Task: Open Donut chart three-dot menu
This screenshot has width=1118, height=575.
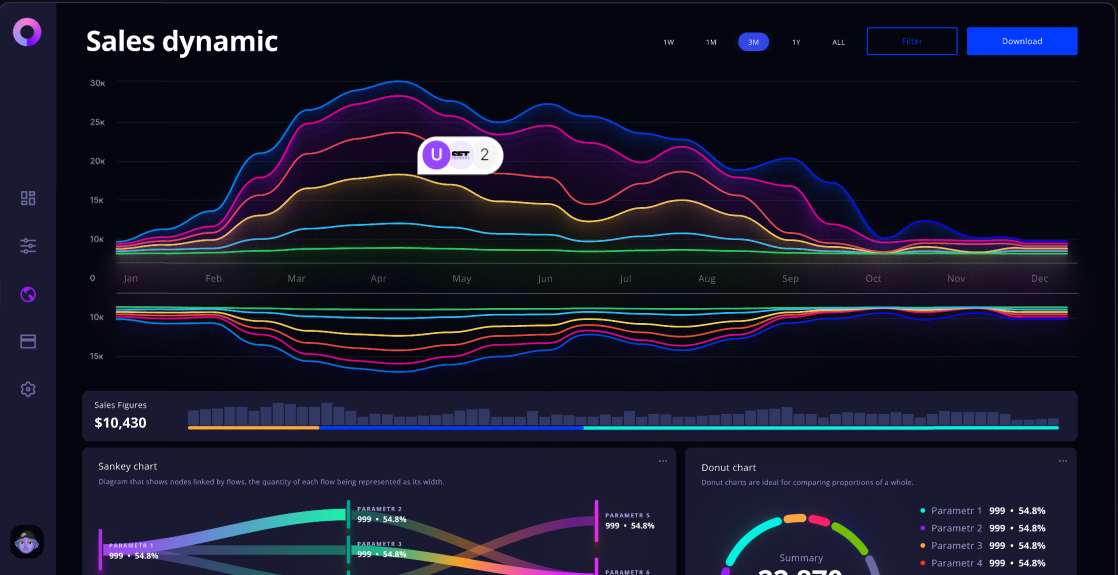Action: pos(1063,461)
